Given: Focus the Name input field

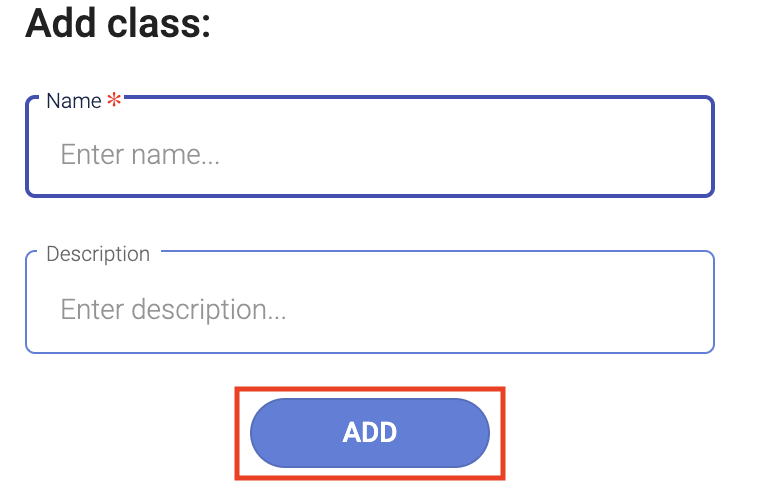Looking at the screenshot, I should (x=369, y=155).
